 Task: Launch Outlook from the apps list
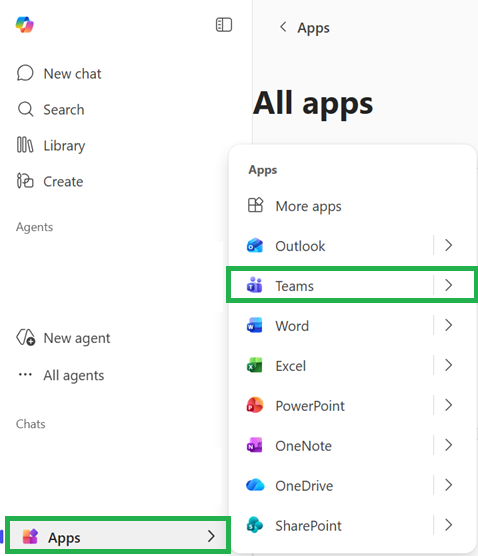pos(300,246)
